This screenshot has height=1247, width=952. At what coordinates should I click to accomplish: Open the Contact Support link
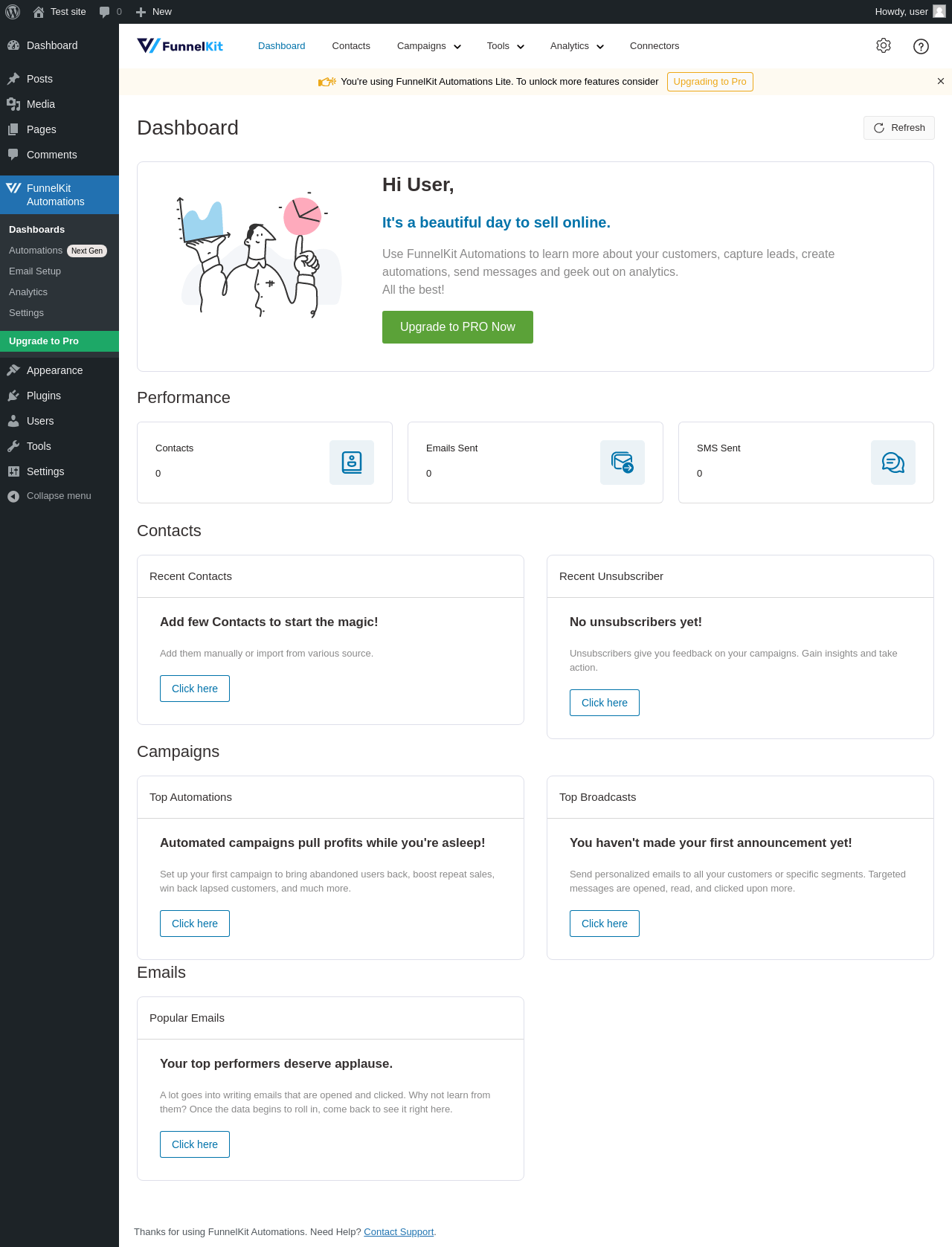coord(399,1232)
